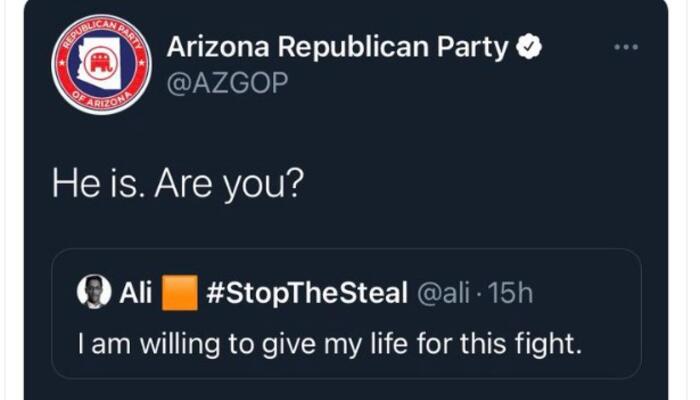
Task: Click the elephant emblem in the GOP logo
Action: (x=99, y=66)
